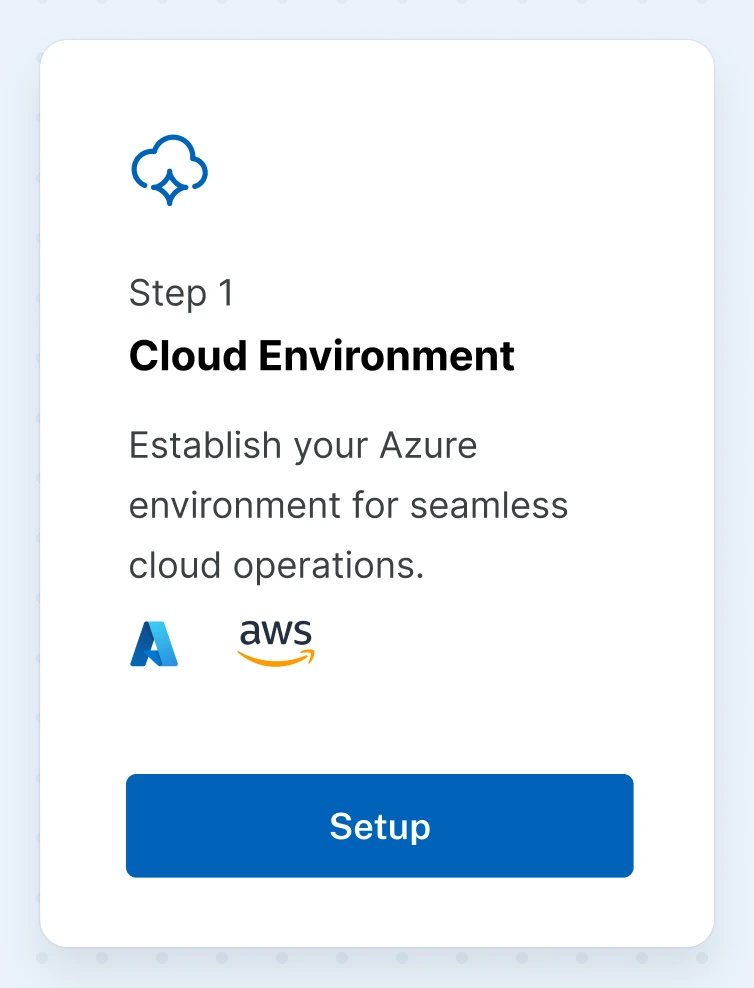Select the AWS logo icon

pyautogui.click(x=276, y=643)
